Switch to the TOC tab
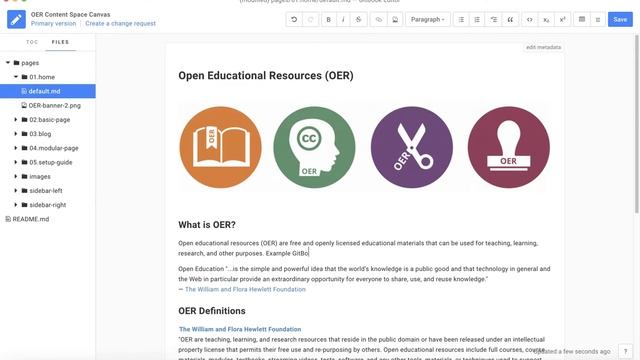The height and width of the screenshot is (360, 640). click(x=32, y=42)
